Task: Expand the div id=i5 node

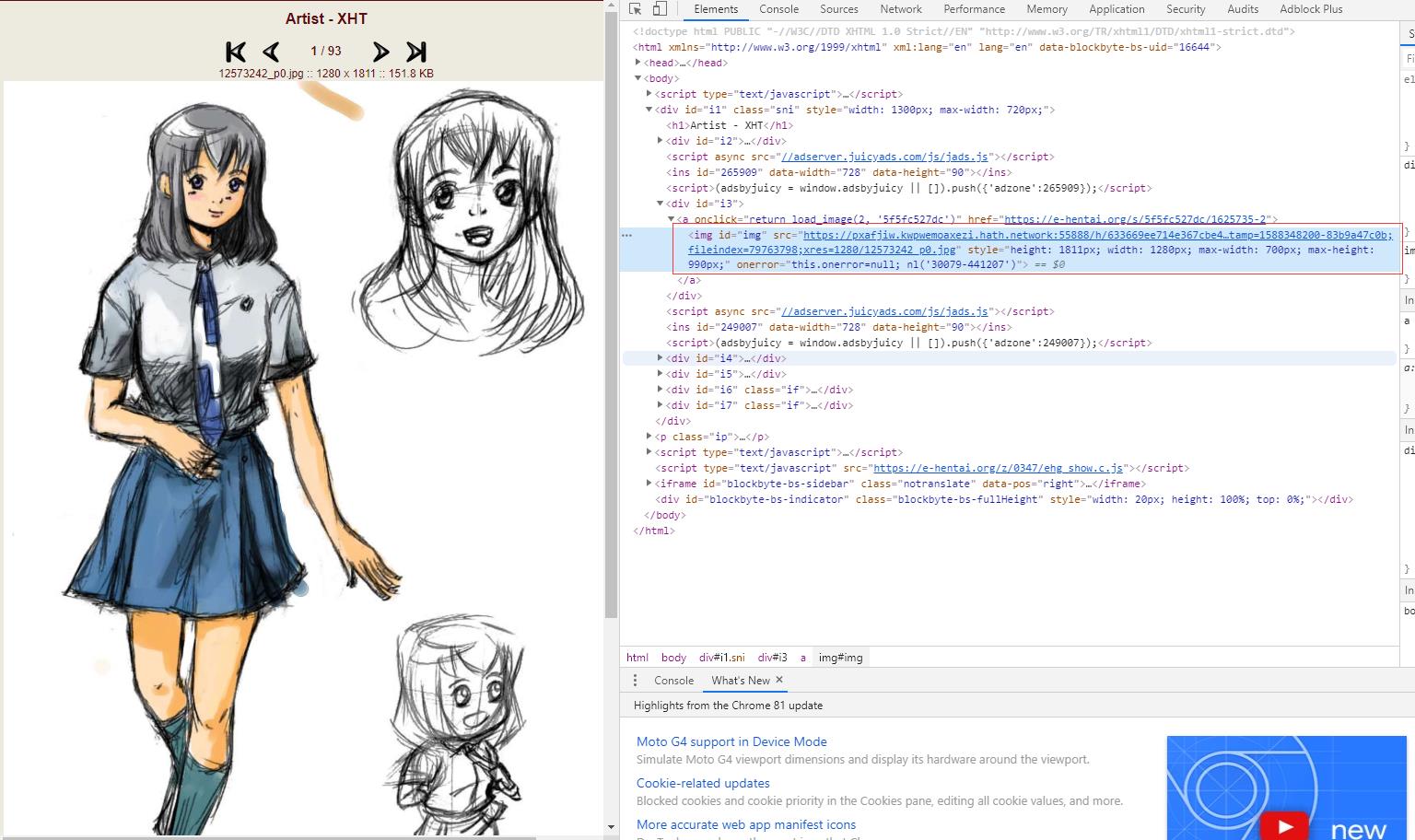Action: pos(661,374)
